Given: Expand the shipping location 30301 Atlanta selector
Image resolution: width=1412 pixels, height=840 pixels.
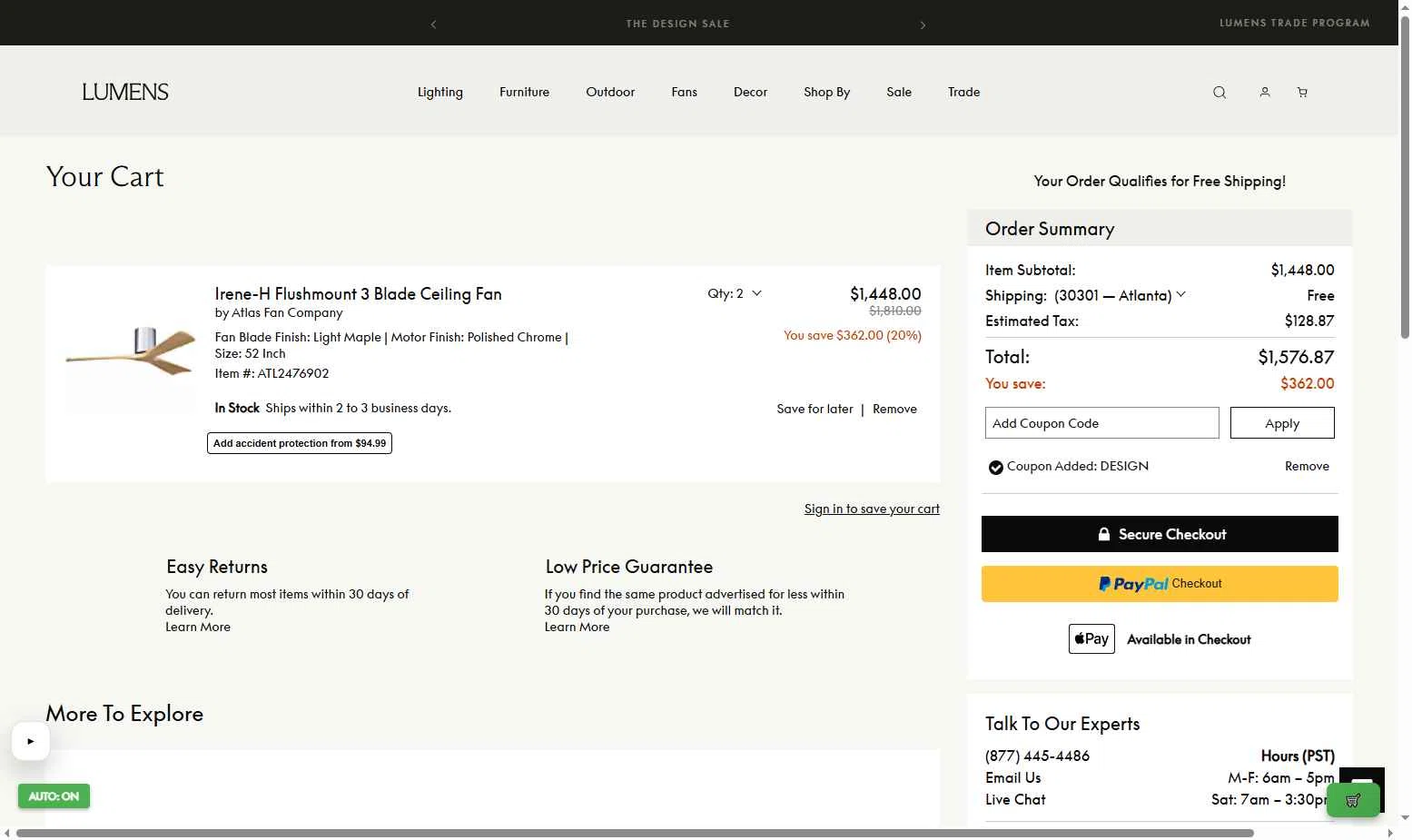Looking at the screenshot, I should [1121, 295].
